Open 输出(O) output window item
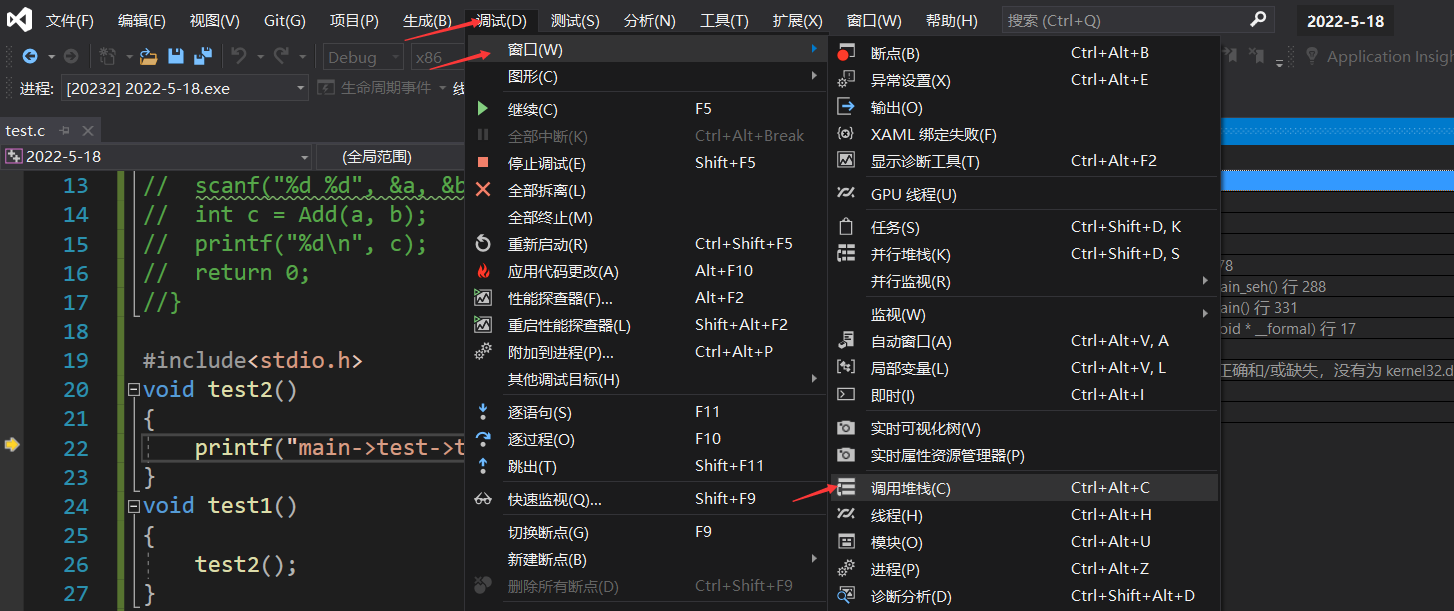Screen dimensions: 1454x611 [1025, 107]
